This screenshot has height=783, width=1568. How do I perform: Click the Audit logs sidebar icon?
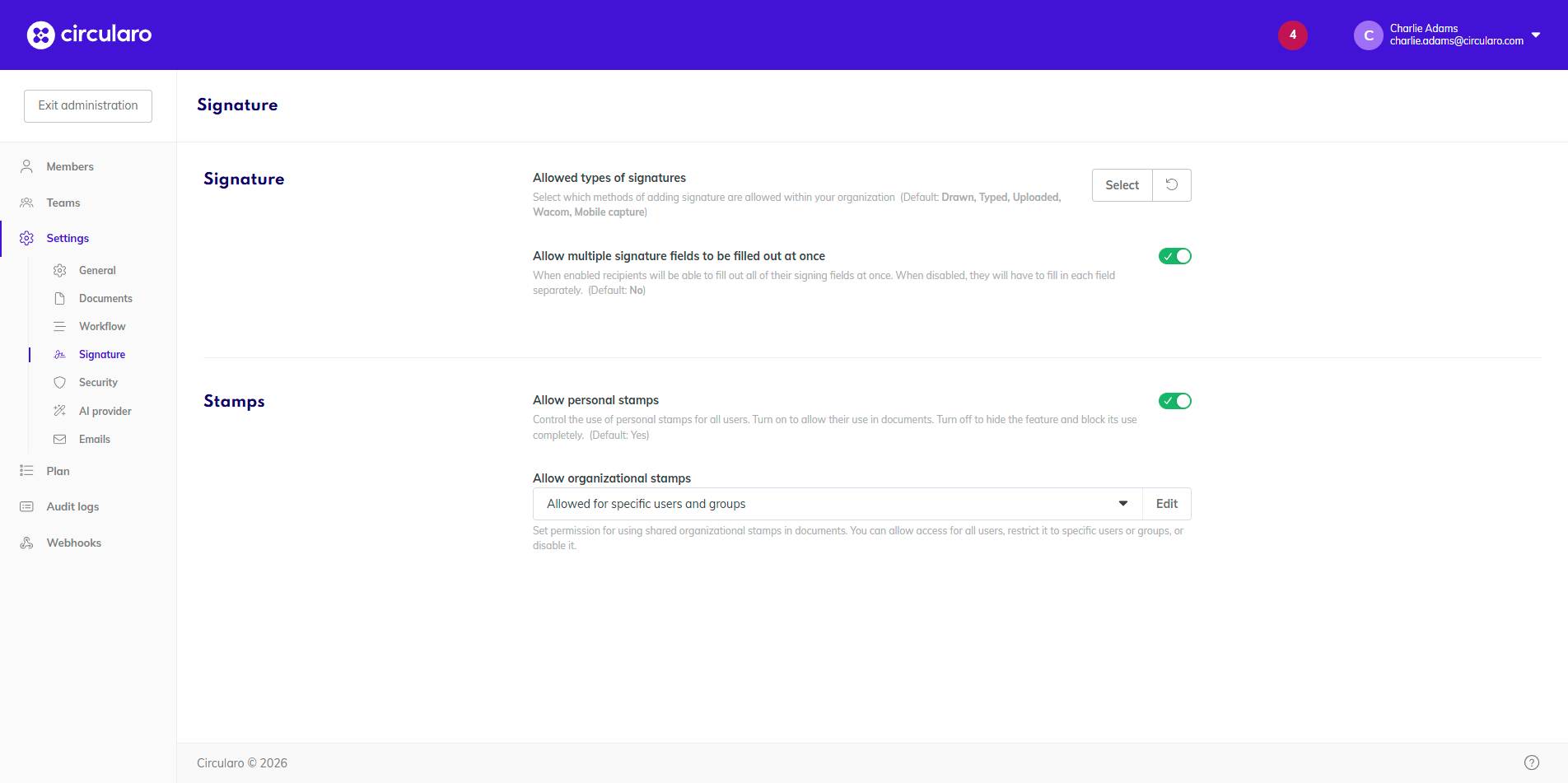coord(26,506)
